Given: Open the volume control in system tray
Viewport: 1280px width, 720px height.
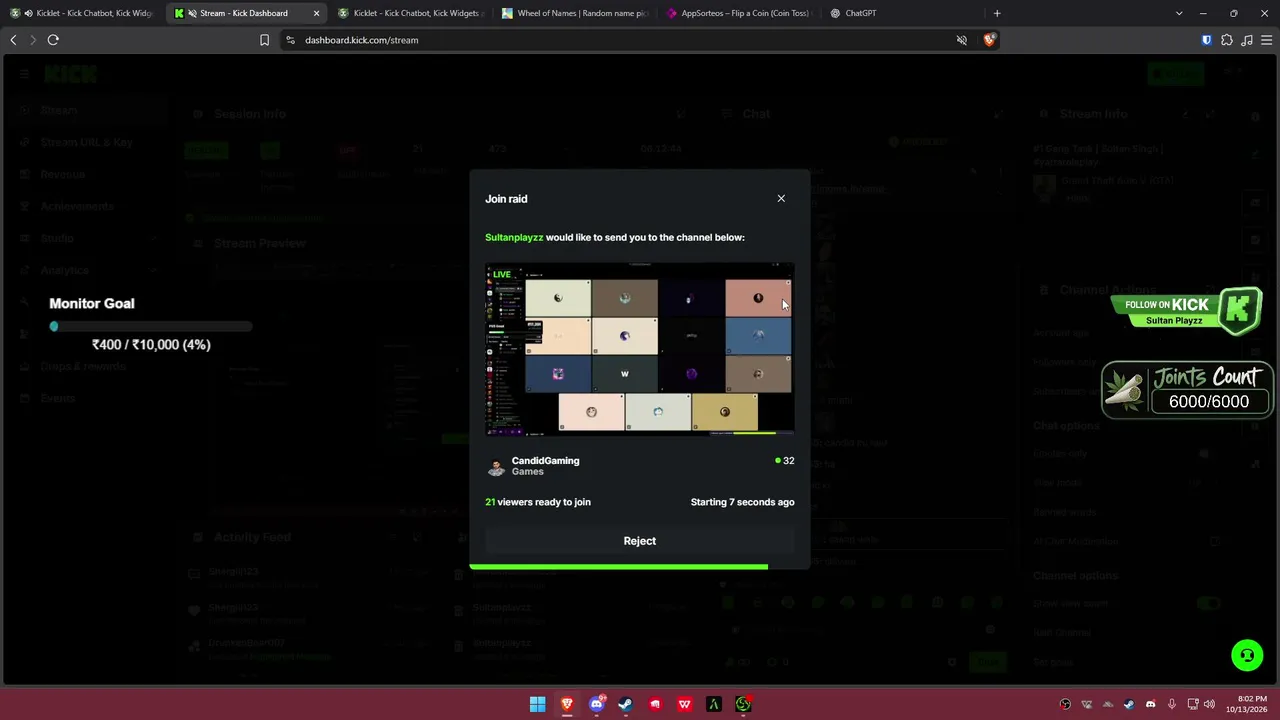Looking at the screenshot, I should [1209, 704].
